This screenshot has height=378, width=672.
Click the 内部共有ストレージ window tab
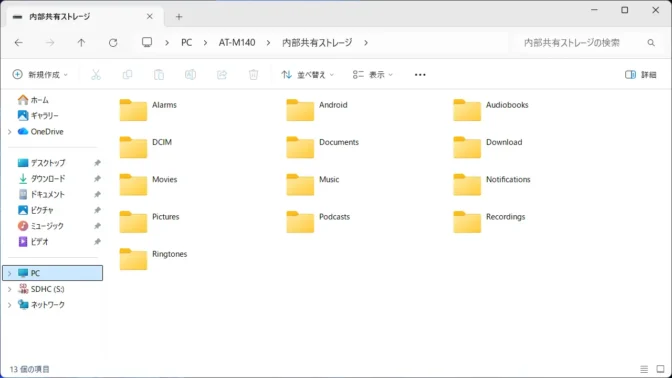[x=84, y=17]
